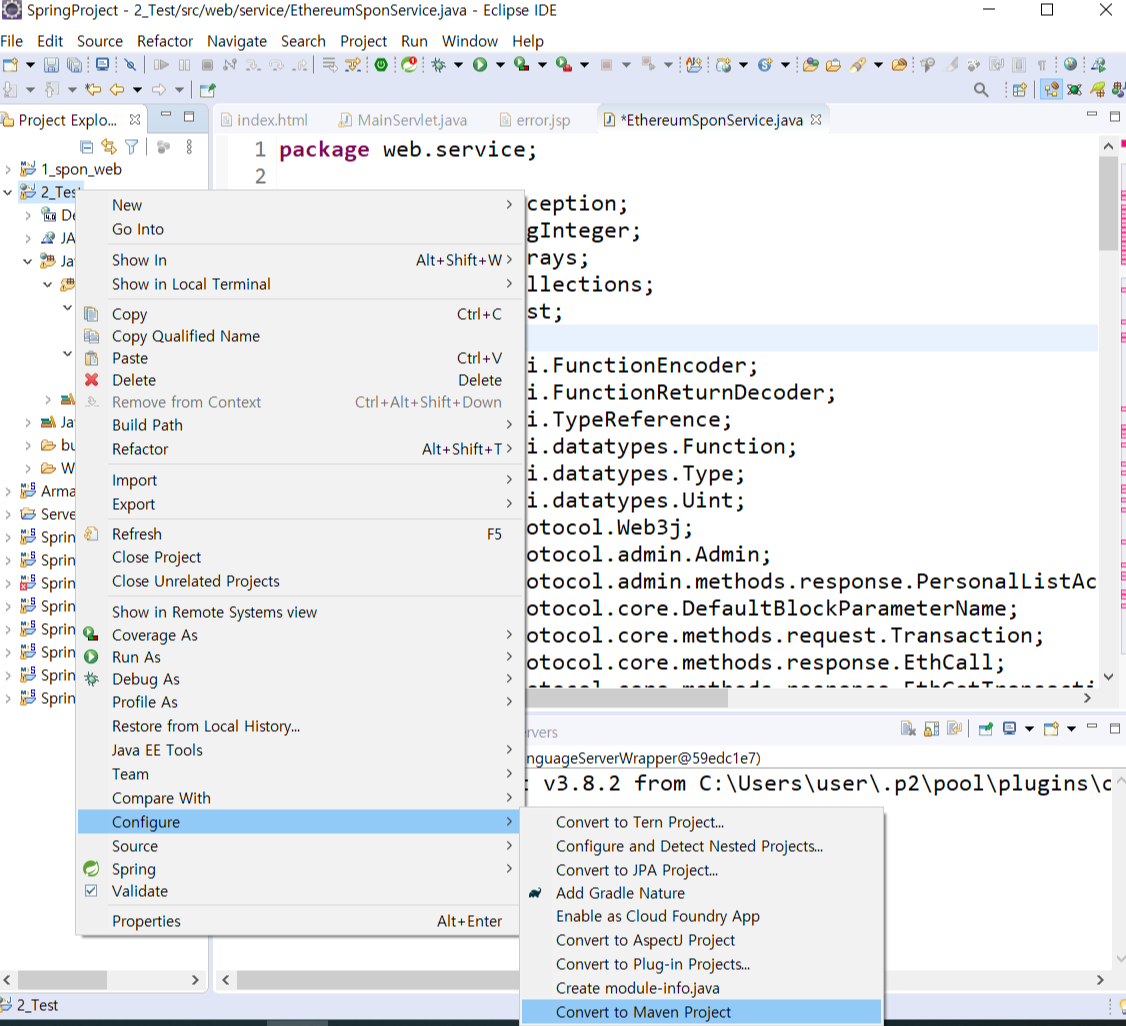The width and height of the screenshot is (1126, 1026).
Task: Switch to the Spring leaf perspective icon
Action: [1098, 90]
